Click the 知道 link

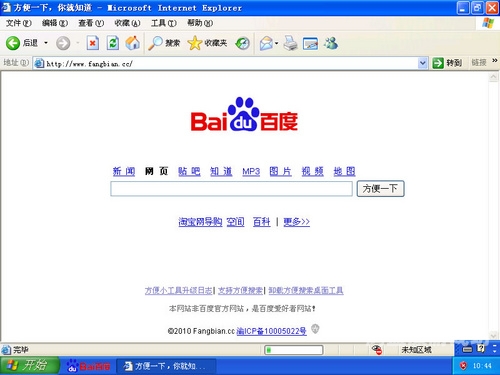[221, 171]
